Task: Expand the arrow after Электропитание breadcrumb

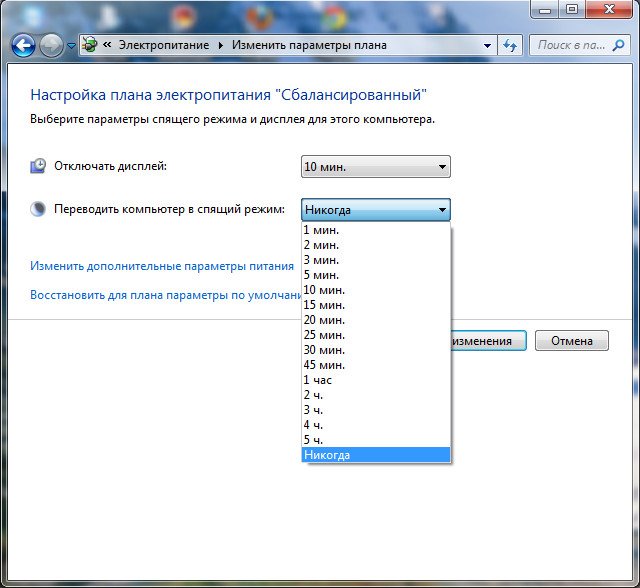Action: click(221, 45)
